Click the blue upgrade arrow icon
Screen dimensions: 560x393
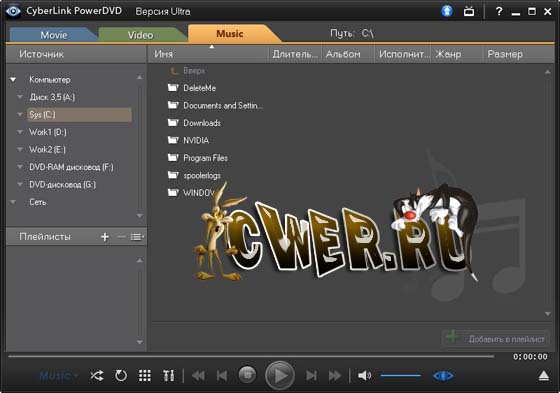[447, 11]
